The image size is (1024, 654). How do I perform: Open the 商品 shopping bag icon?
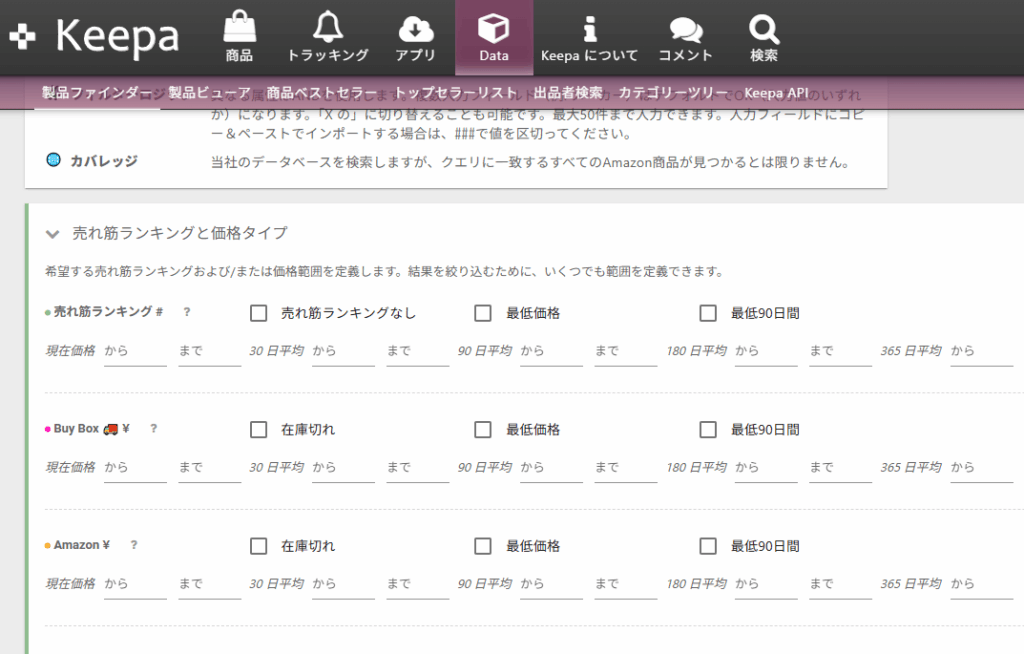(x=239, y=28)
